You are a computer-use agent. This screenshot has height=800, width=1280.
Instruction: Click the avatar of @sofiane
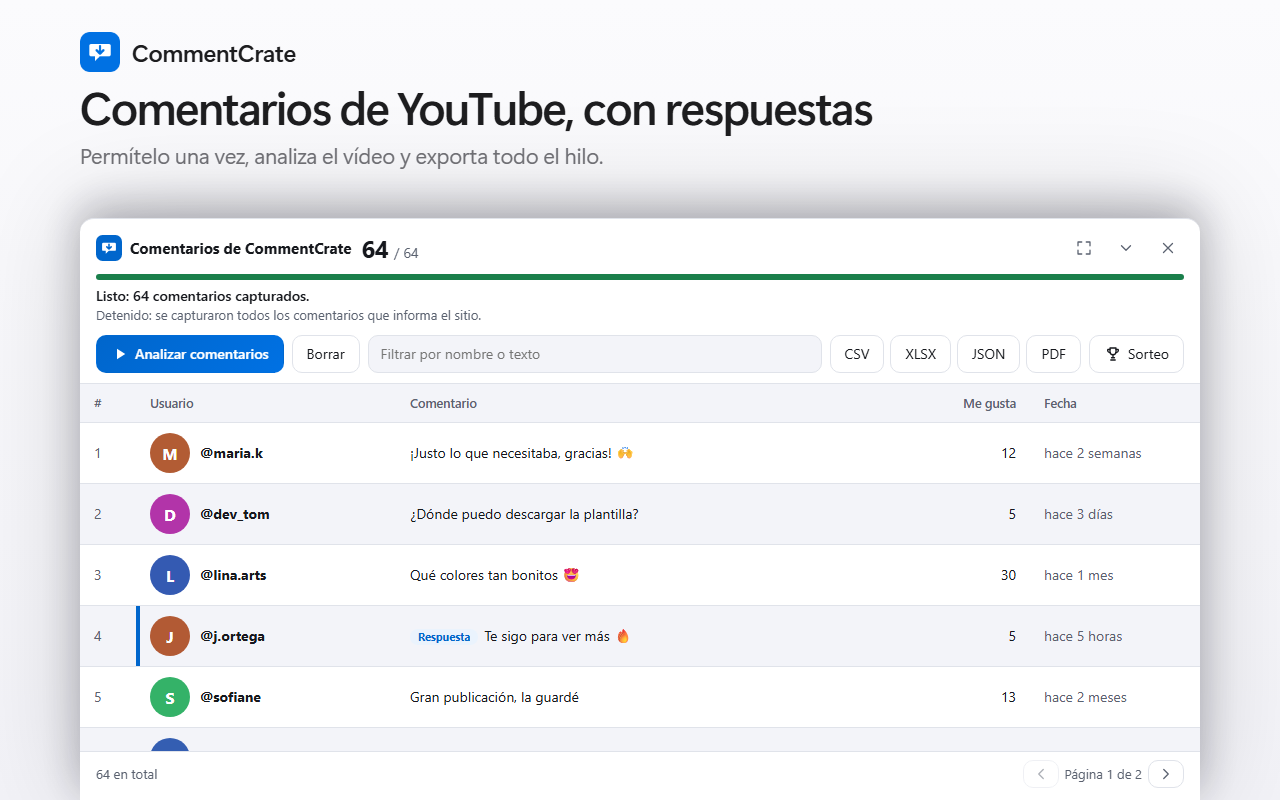tap(170, 697)
